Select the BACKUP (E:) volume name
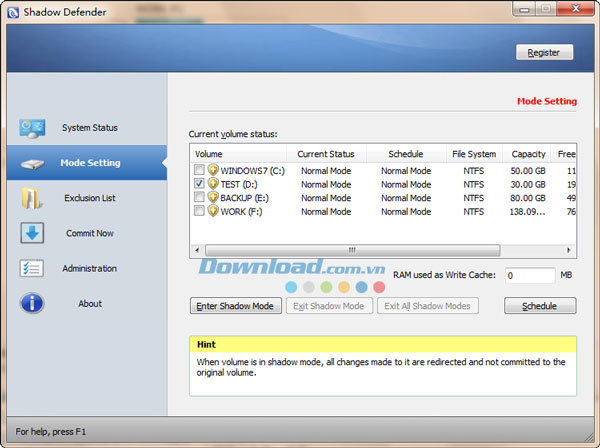The height and width of the screenshot is (448, 600). click(x=245, y=198)
